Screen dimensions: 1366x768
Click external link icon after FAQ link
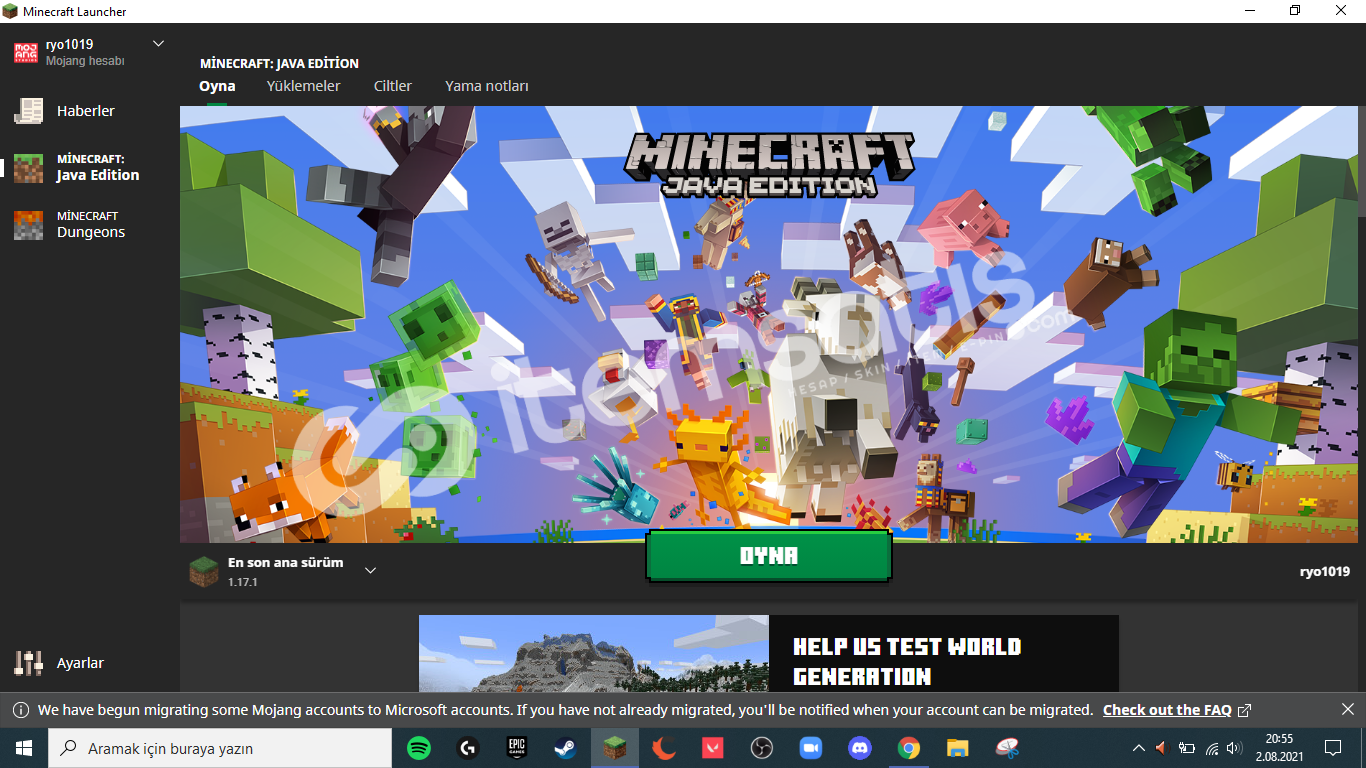coord(1245,710)
